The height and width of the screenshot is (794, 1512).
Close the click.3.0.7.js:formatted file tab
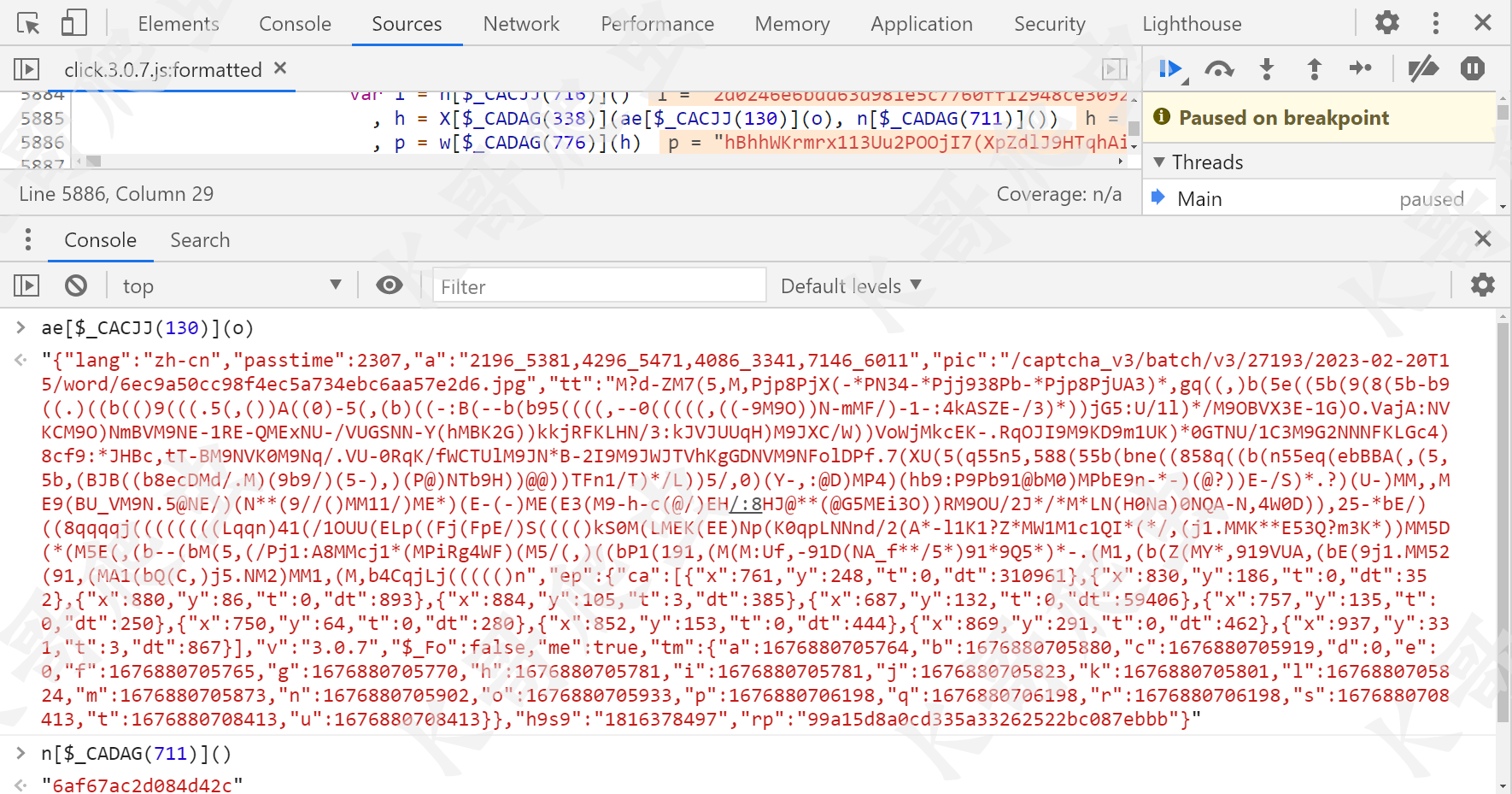click(x=280, y=68)
